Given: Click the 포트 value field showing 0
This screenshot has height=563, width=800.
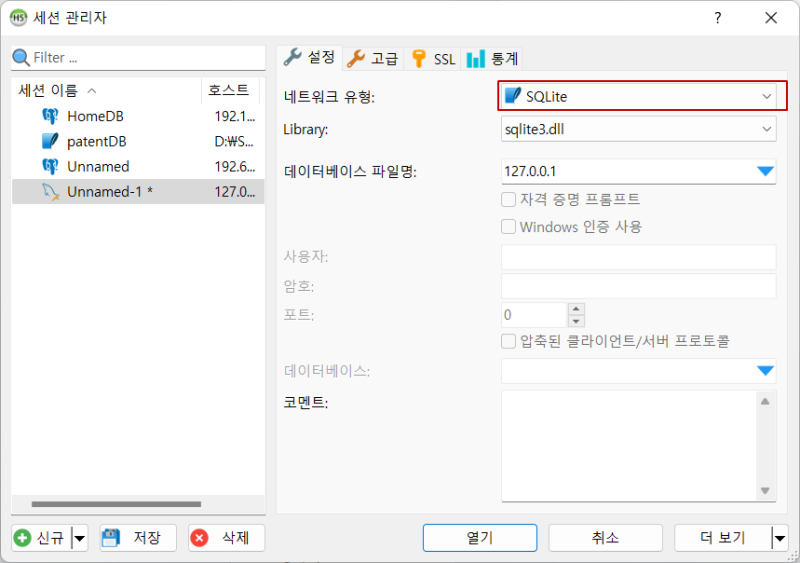Looking at the screenshot, I should point(534,315).
